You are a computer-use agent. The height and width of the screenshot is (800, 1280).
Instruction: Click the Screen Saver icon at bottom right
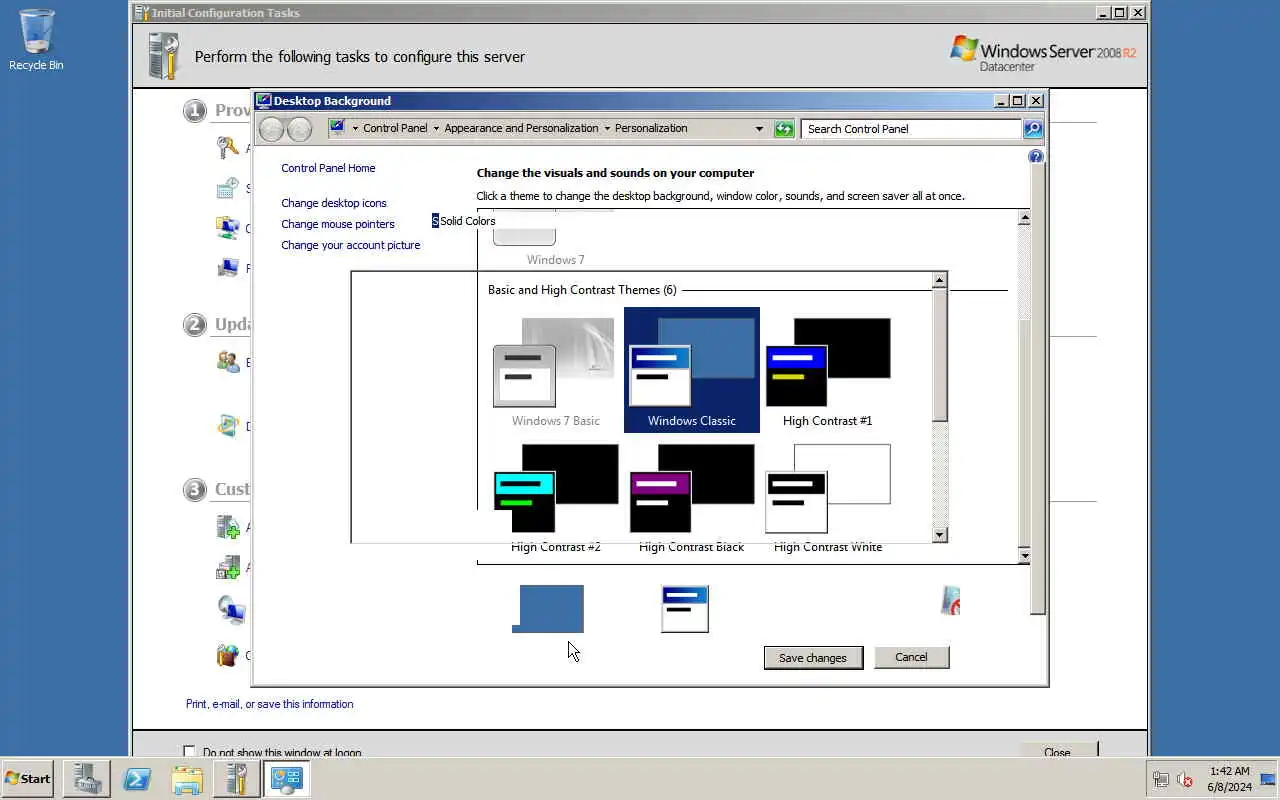pyautogui.click(x=950, y=600)
